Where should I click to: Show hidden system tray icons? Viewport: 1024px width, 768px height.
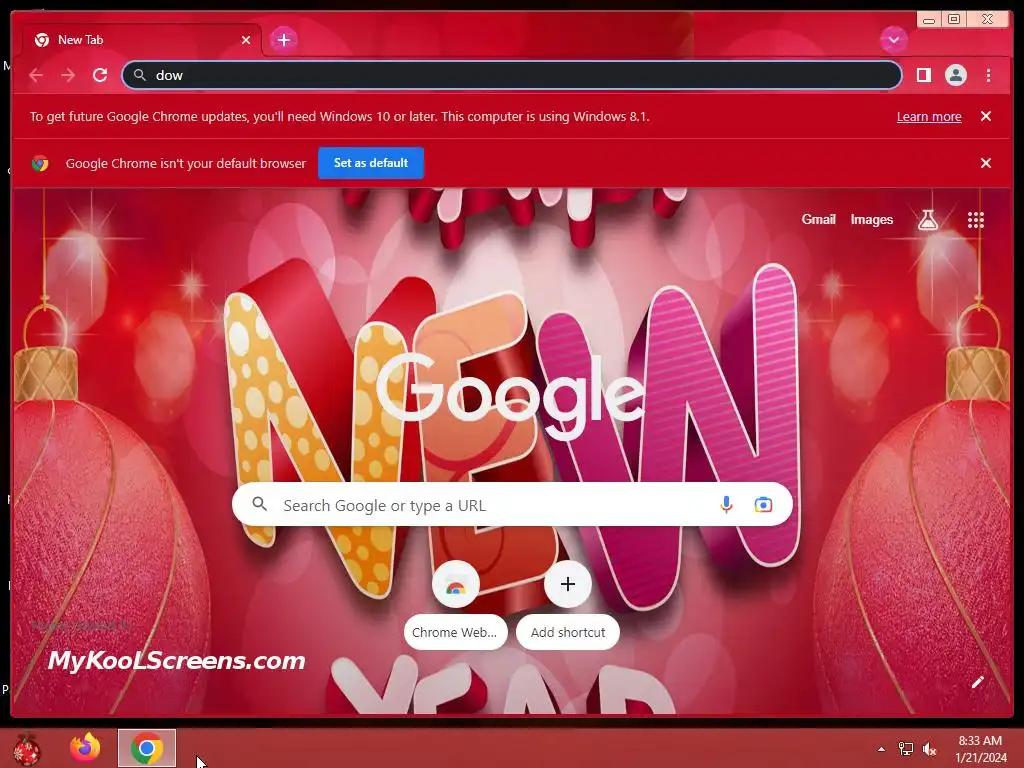tap(882, 749)
